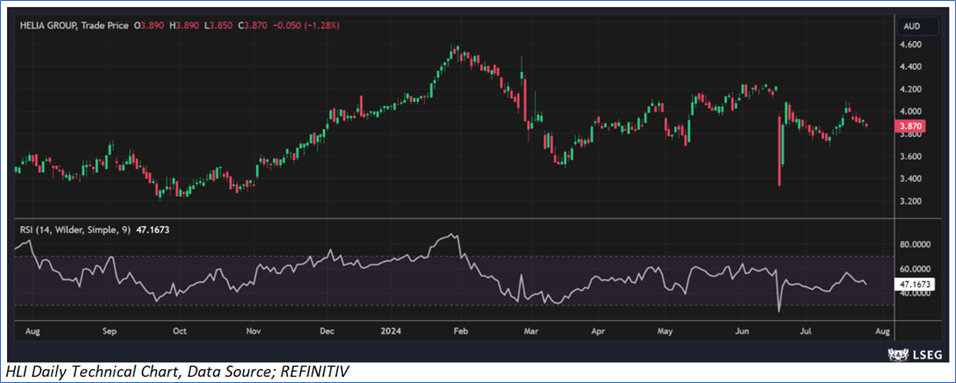Click the Apr time axis label
The height and width of the screenshot is (383, 956).
[598, 332]
